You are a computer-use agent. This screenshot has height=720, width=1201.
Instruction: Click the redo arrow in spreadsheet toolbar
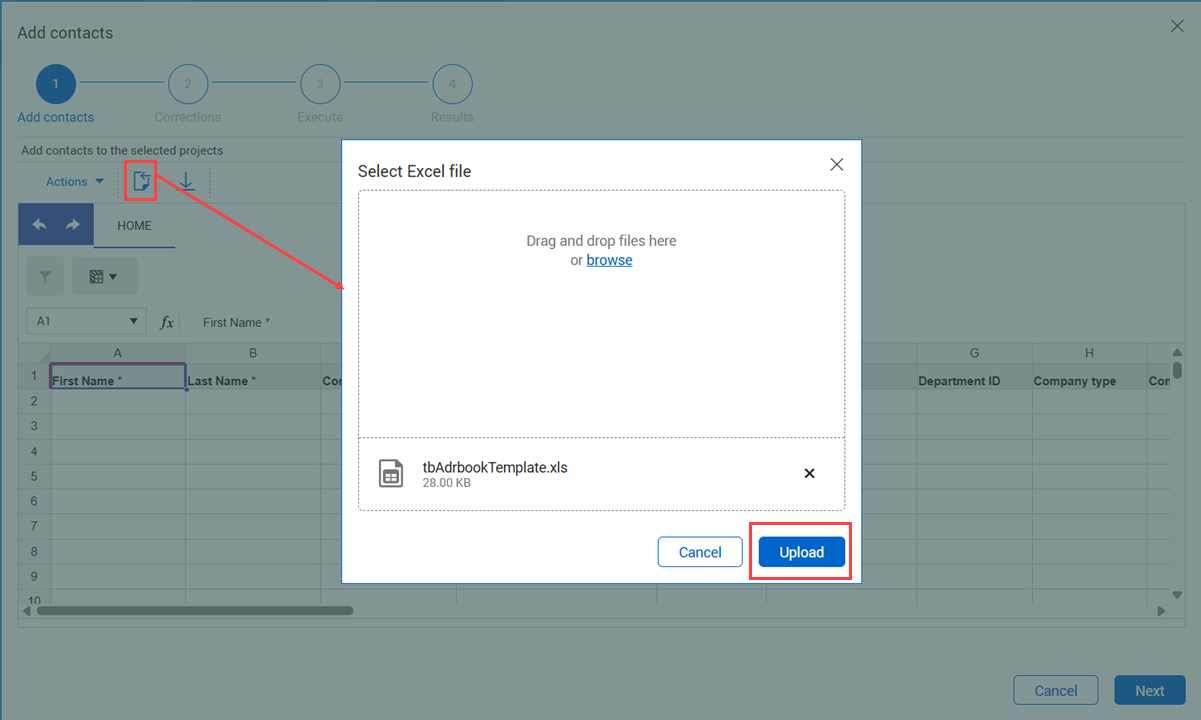coord(72,225)
